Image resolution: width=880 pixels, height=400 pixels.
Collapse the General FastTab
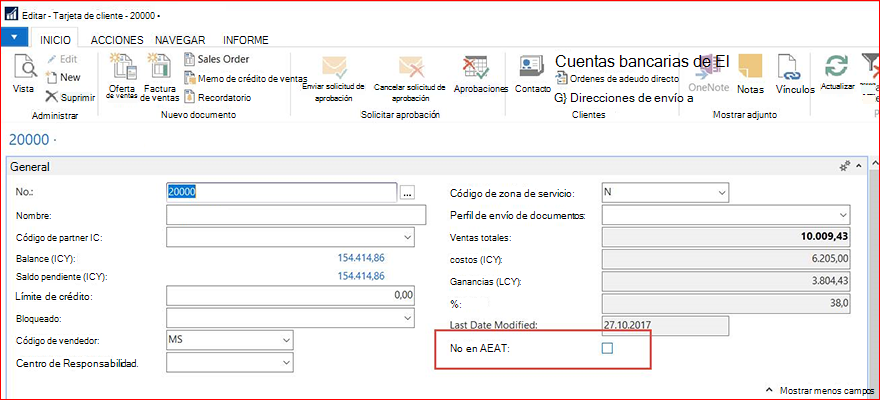pos(859,167)
